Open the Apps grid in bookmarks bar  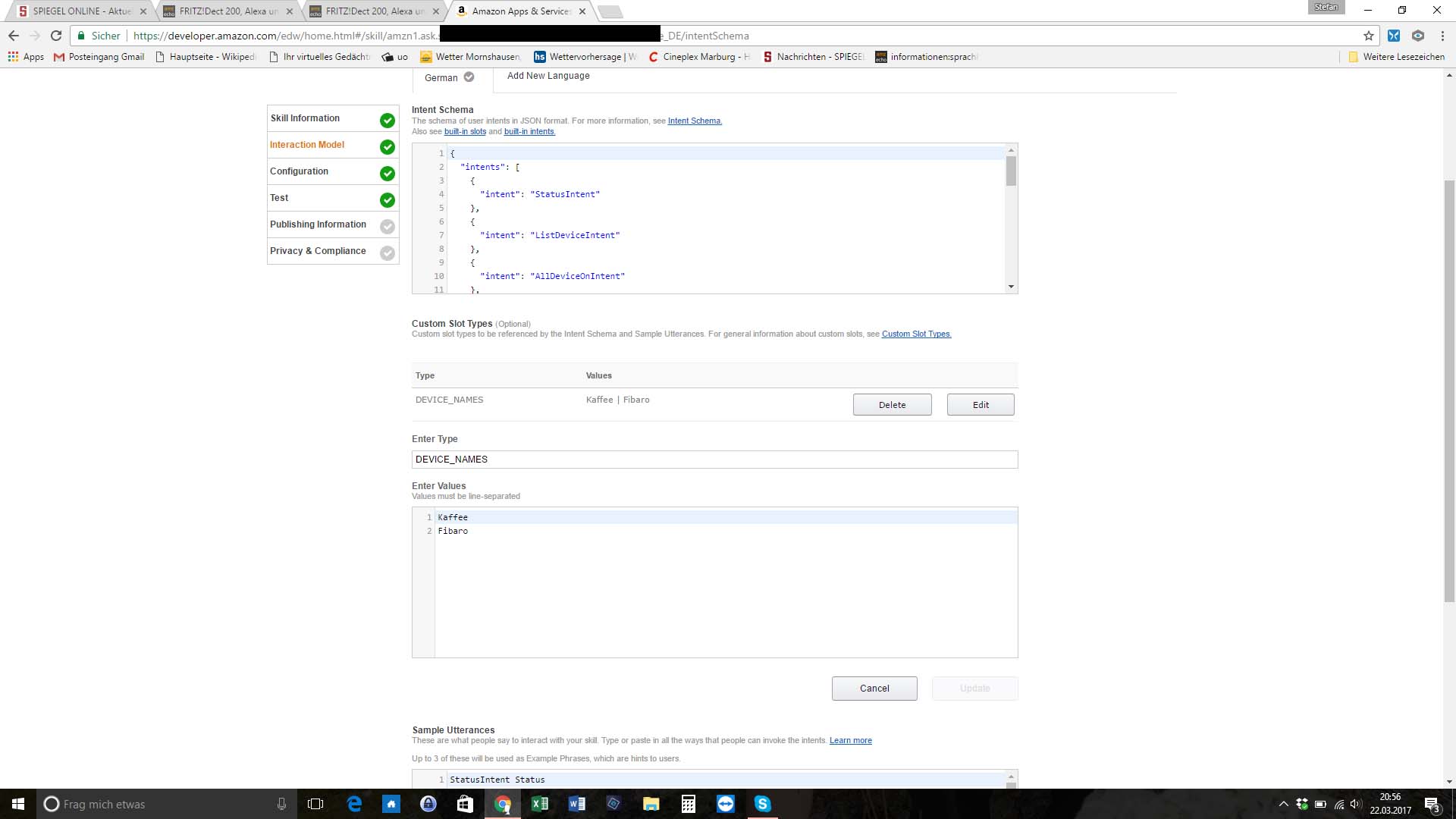(26, 57)
